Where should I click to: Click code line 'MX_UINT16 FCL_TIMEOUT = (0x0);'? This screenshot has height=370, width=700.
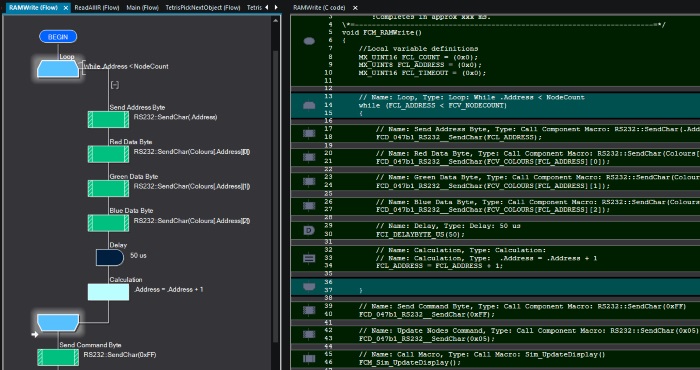[422, 73]
